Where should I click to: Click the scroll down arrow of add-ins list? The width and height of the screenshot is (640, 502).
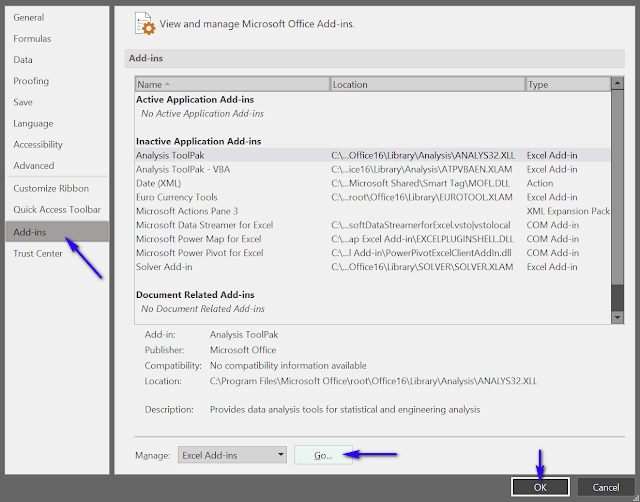coord(617,317)
